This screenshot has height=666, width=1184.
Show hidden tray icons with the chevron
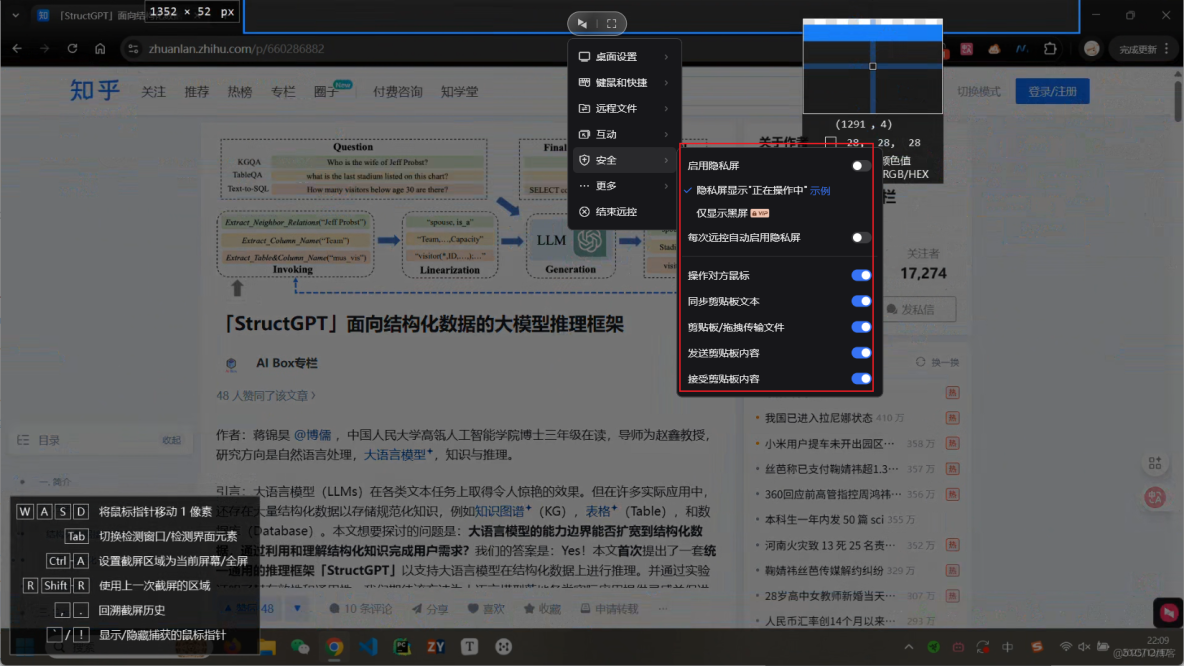(x=909, y=646)
